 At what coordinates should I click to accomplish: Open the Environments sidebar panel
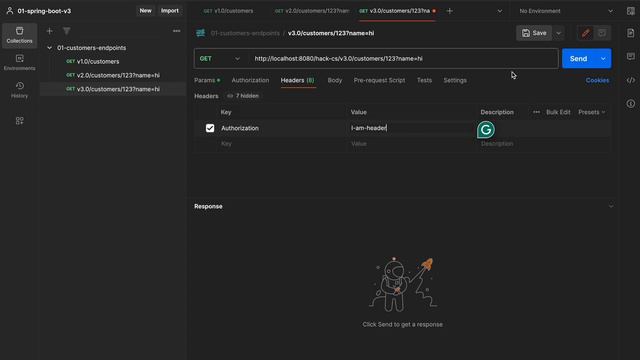[19, 62]
